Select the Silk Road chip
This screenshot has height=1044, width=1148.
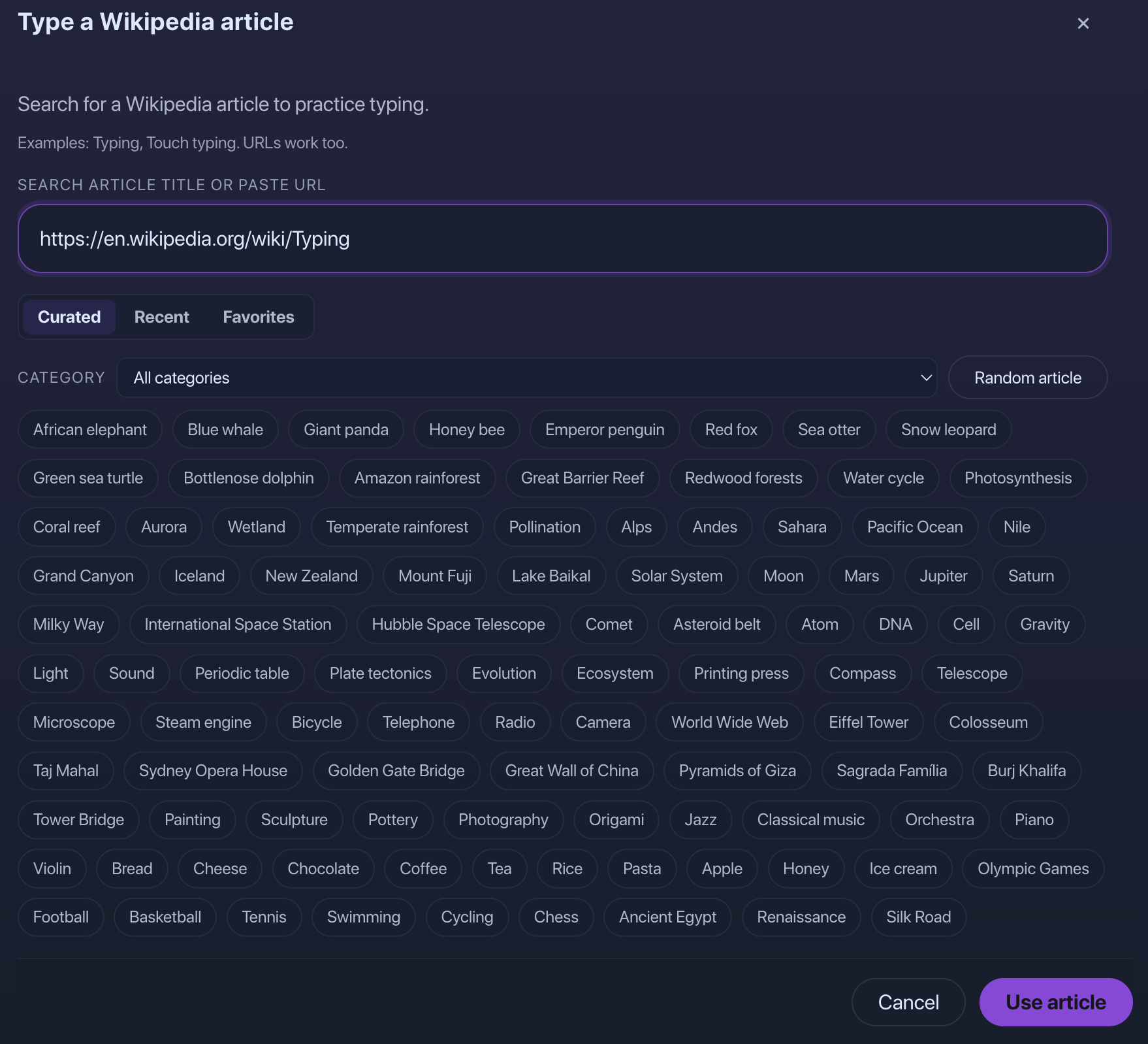click(918, 917)
